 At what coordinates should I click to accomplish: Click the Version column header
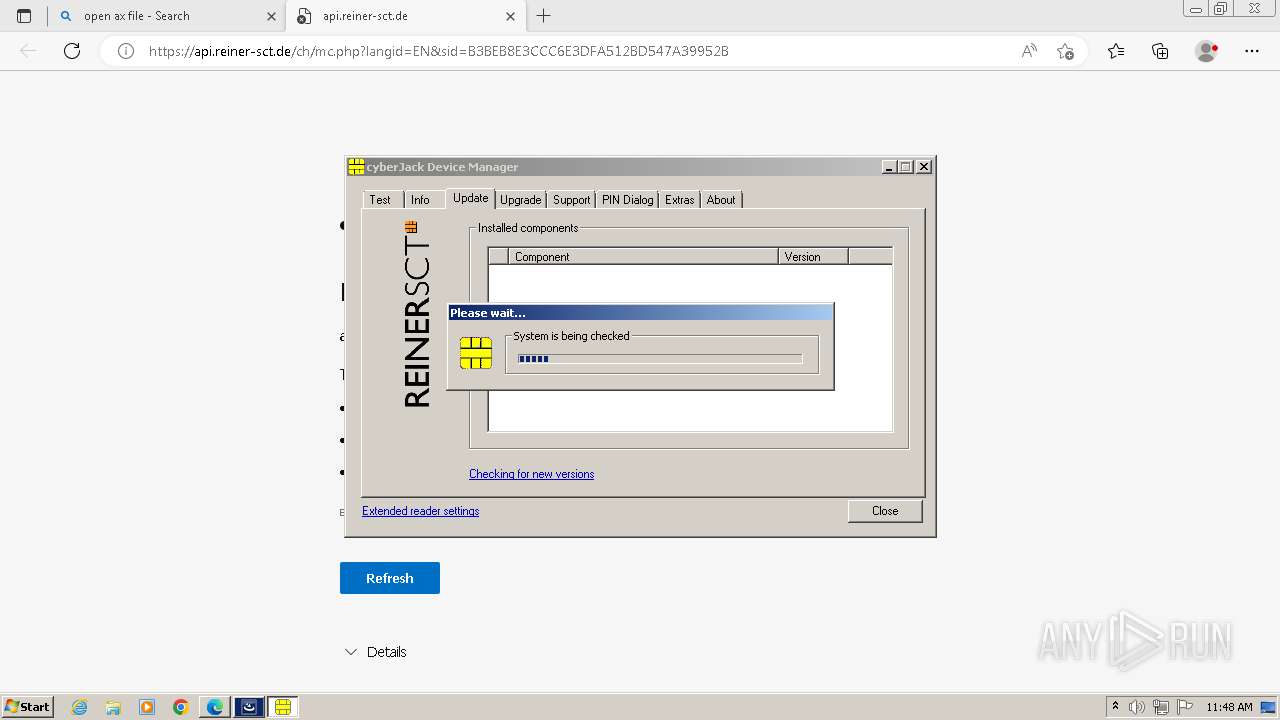(x=813, y=257)
